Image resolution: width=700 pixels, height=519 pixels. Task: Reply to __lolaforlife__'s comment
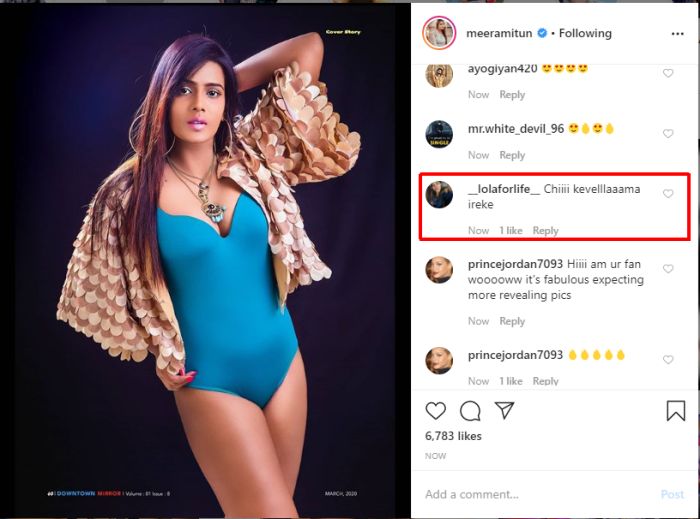pos(546,231)
